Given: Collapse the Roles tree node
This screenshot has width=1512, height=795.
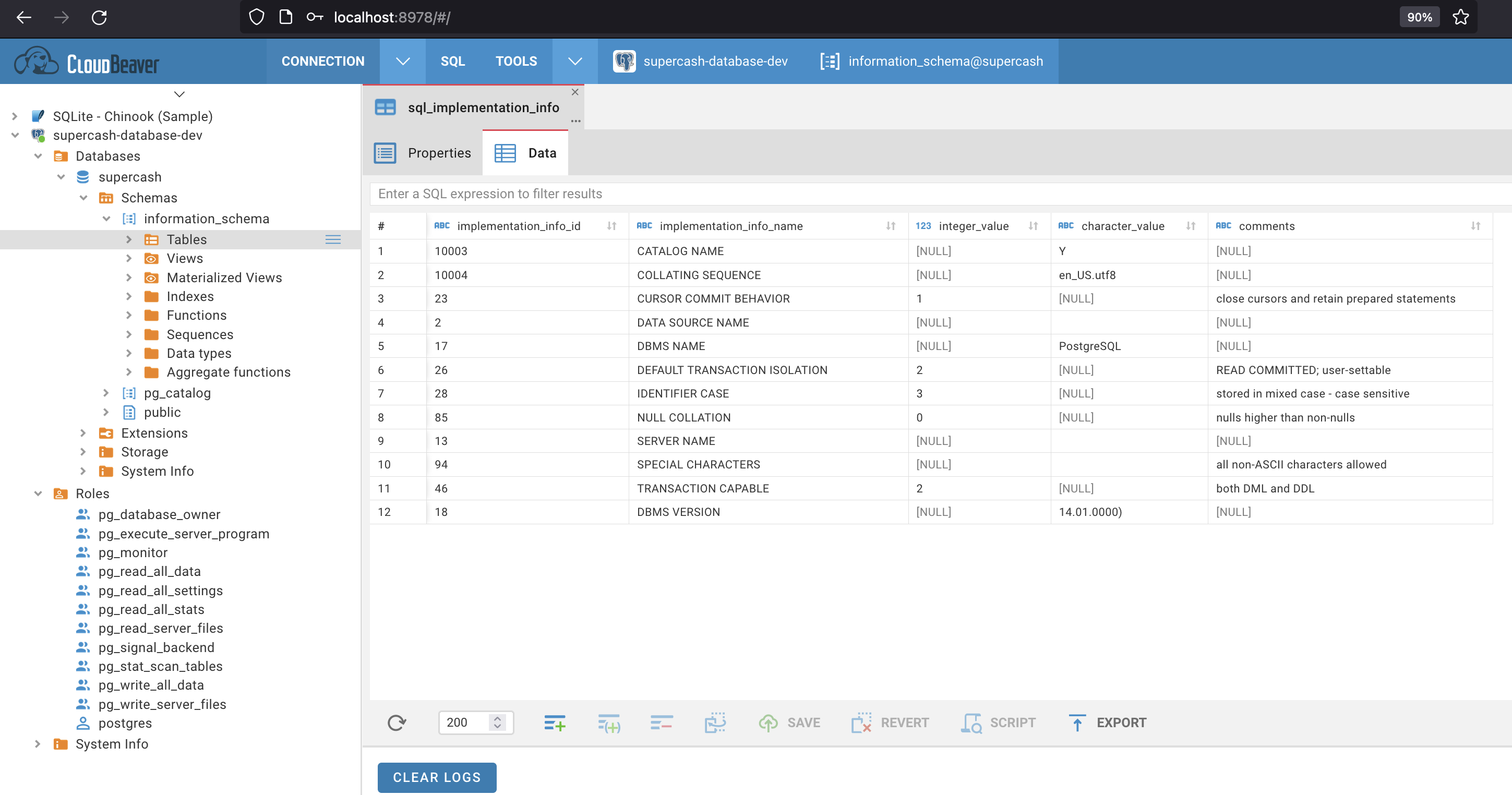Looking at the screenshot, I should [x=38, y=493].
